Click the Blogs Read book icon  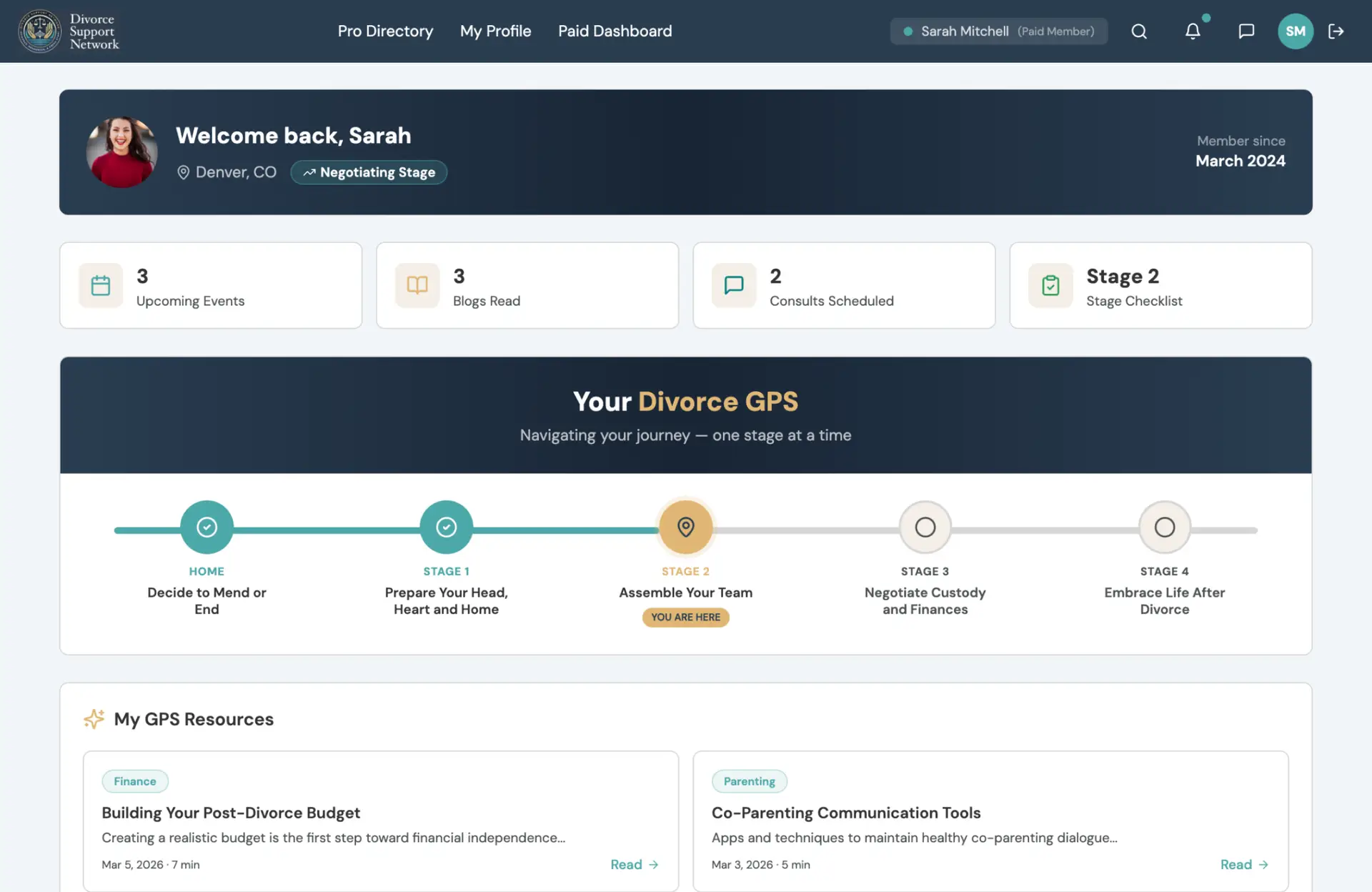(417, 286)
